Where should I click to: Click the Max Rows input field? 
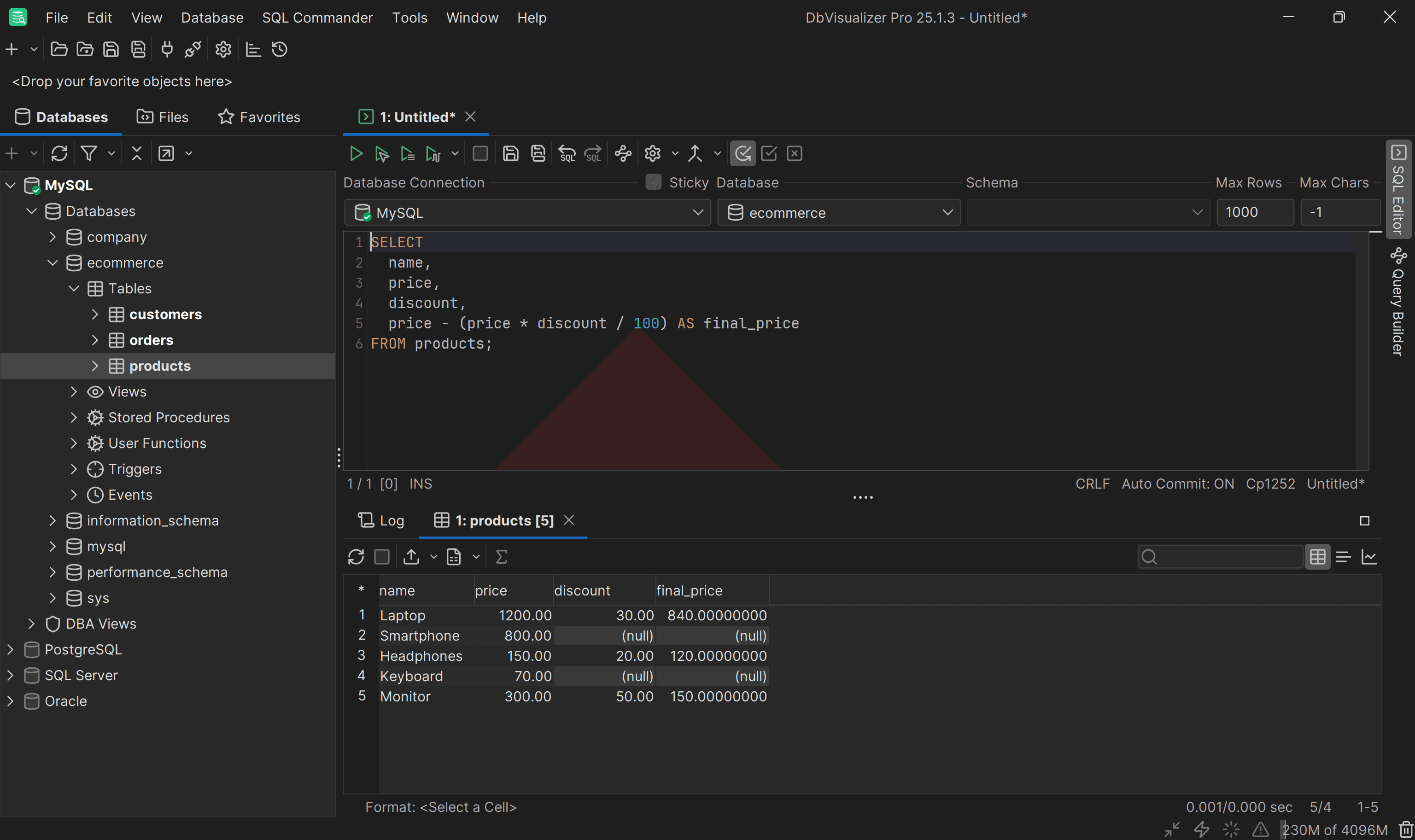coord(1254,213)
